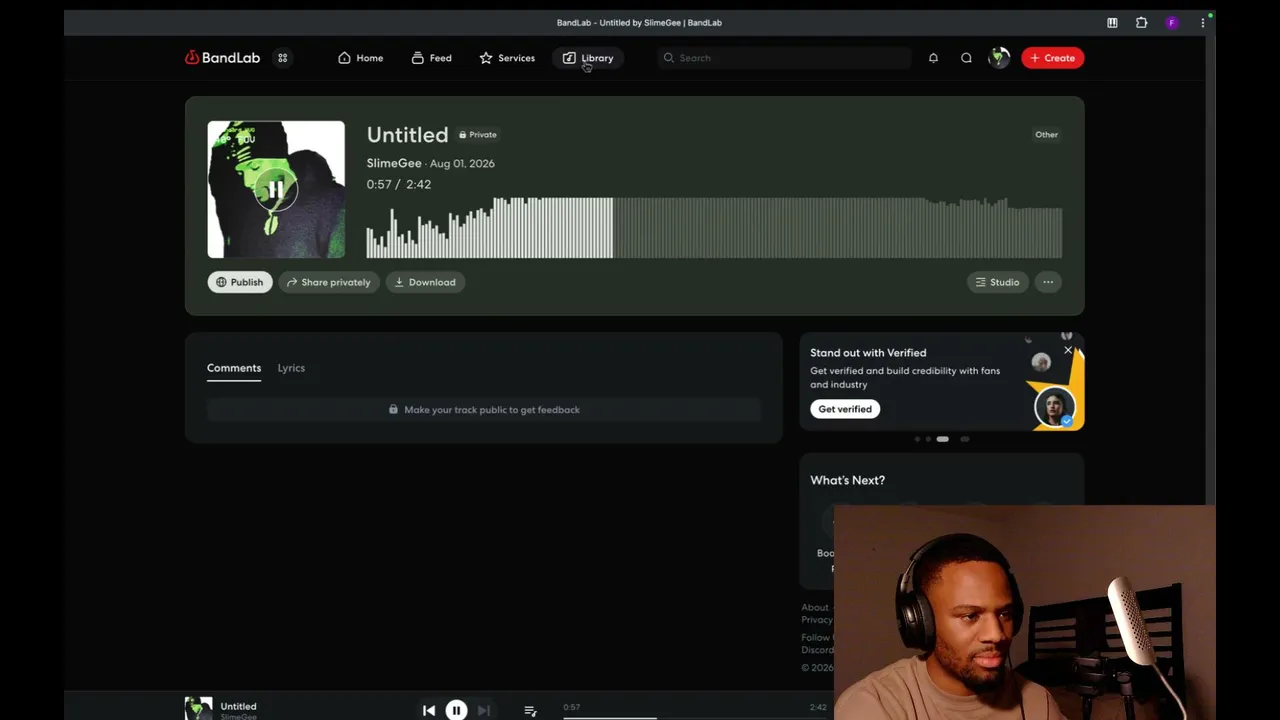
Task: Click the Publish button
Action: point(239,282)
